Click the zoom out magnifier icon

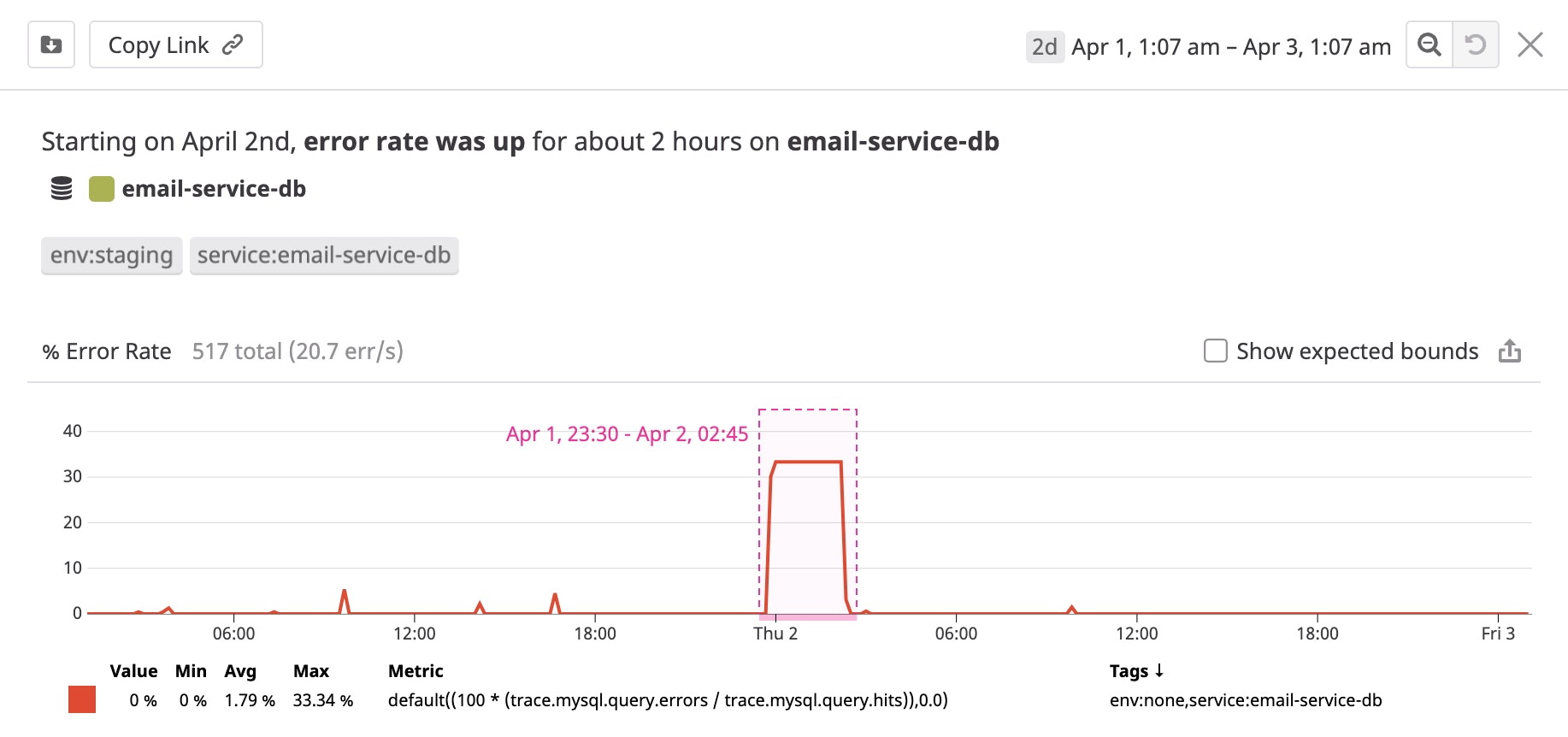[1429, 45]
